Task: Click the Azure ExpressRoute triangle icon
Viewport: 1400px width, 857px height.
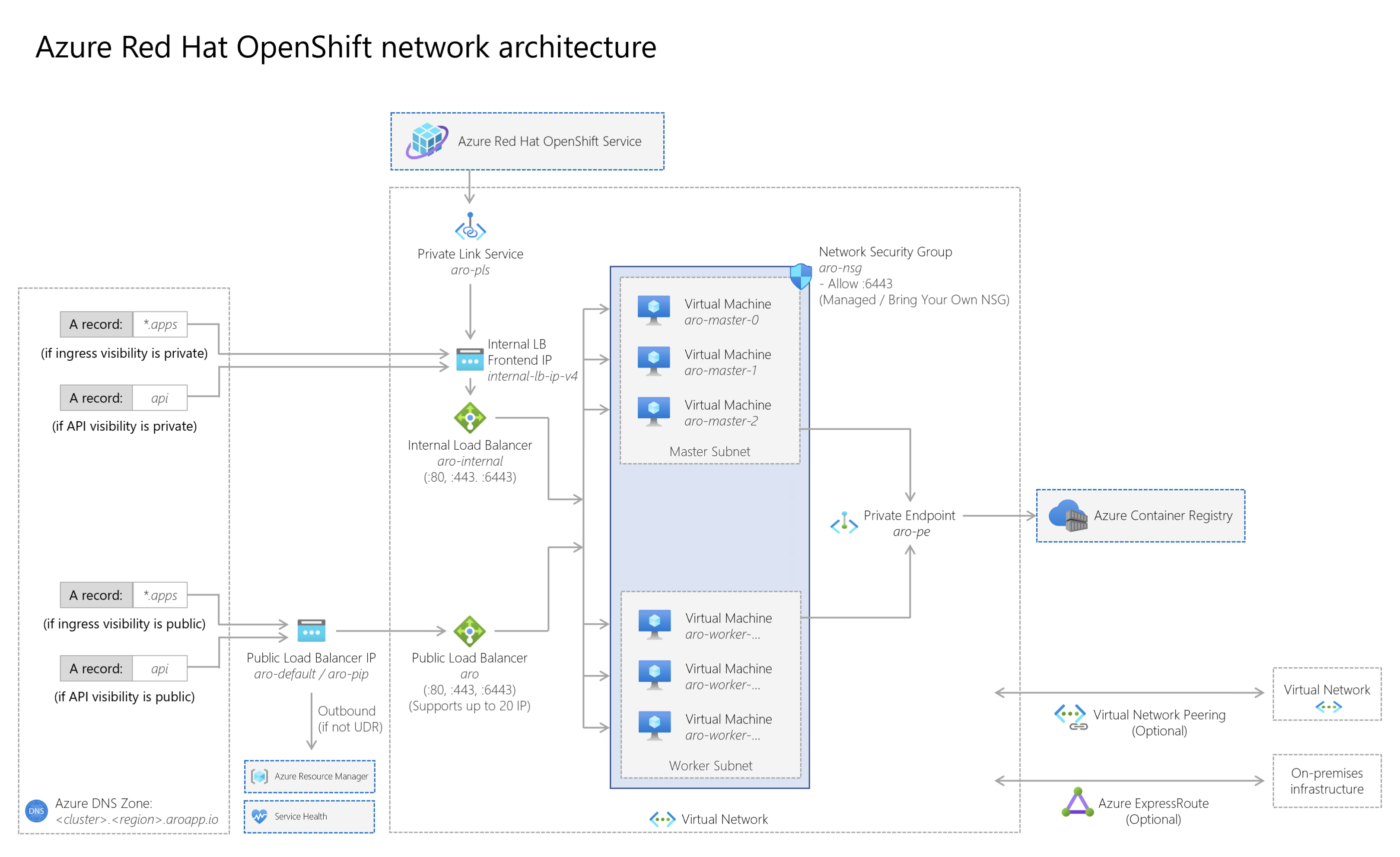Action: click(x=1078, y=802)
